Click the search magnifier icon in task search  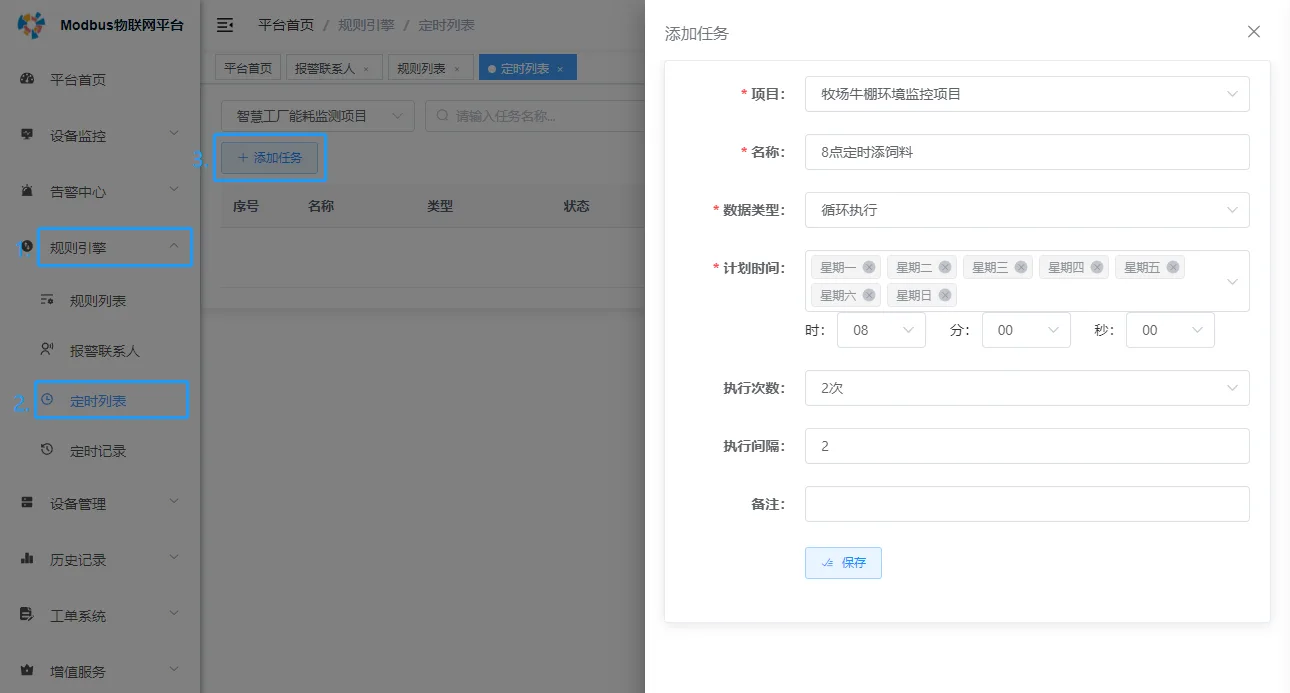click(443, 116)
